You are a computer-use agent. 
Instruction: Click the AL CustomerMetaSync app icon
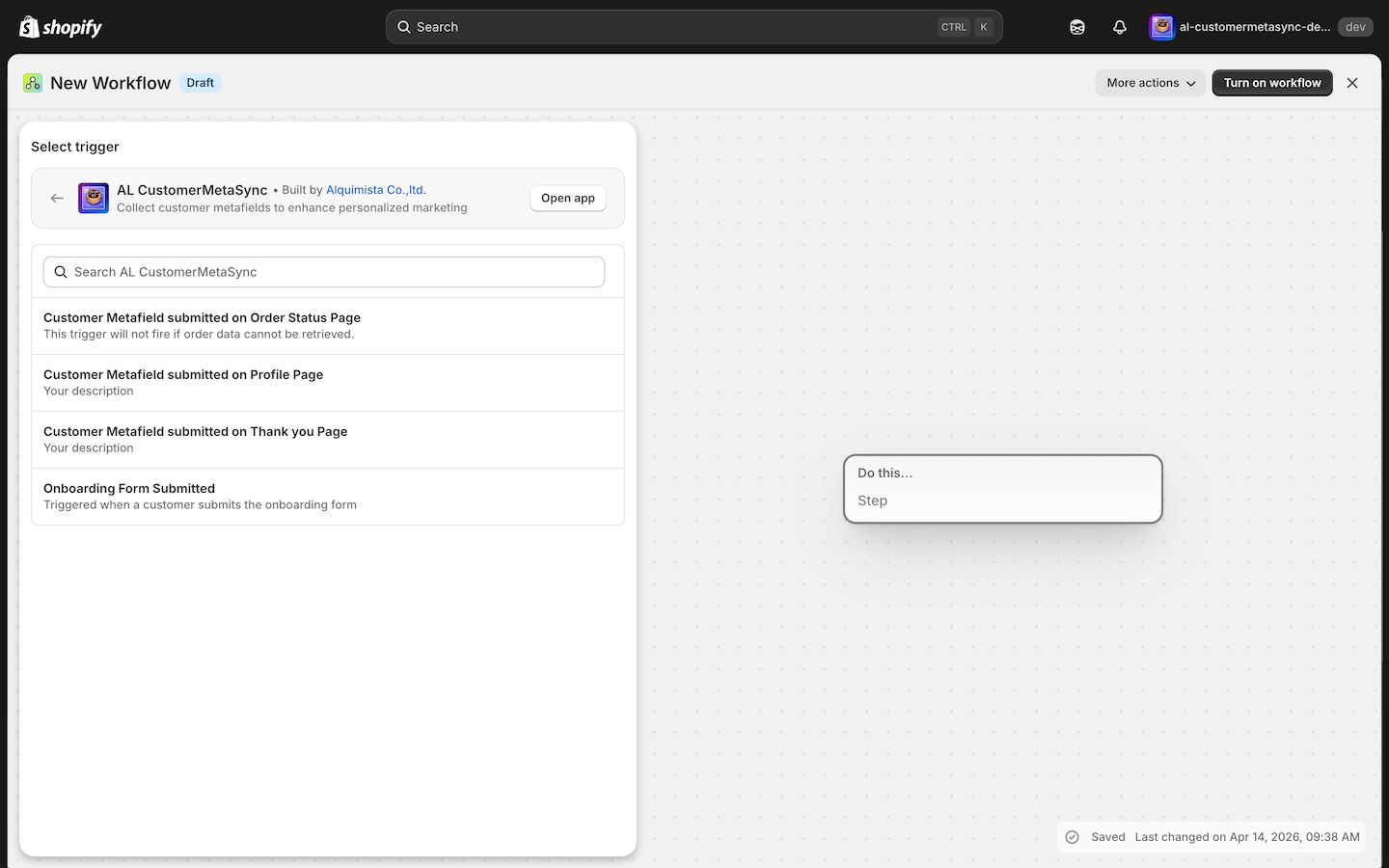click(94, 198)
